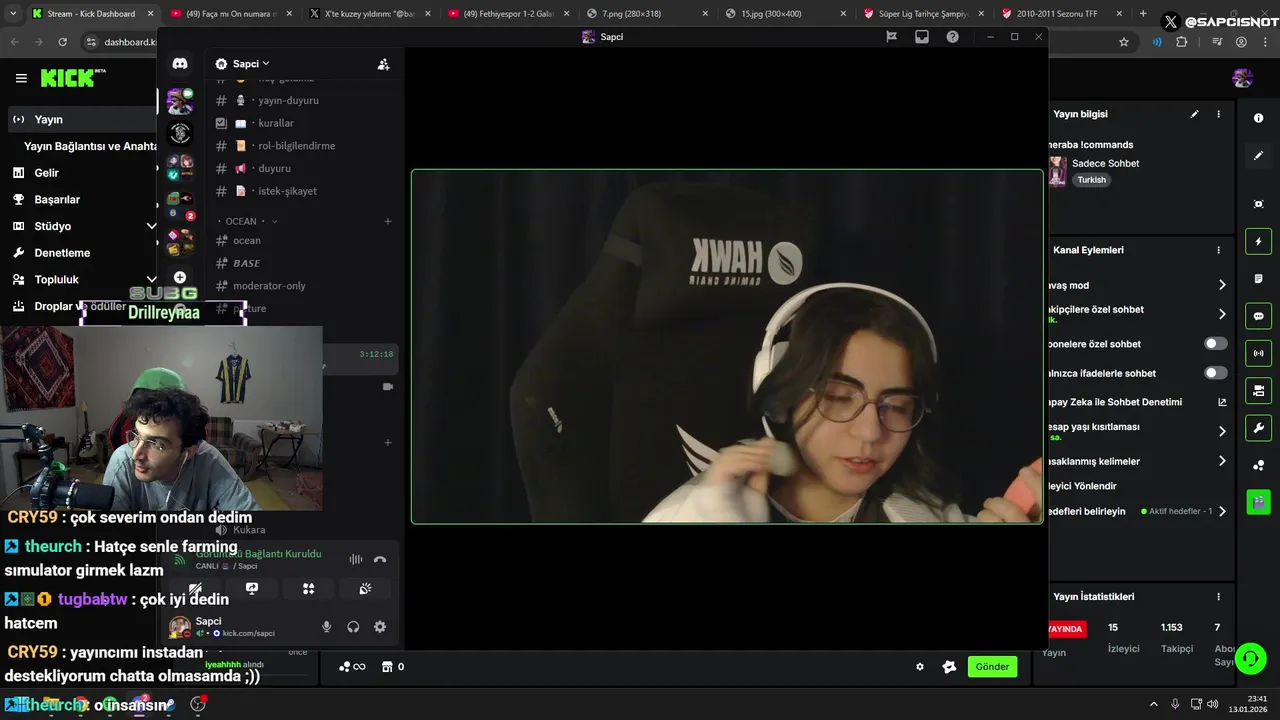The width and height of the screenshot is (1280, 720).
Task: Open Discord help question mark icon
Action: 952,37
